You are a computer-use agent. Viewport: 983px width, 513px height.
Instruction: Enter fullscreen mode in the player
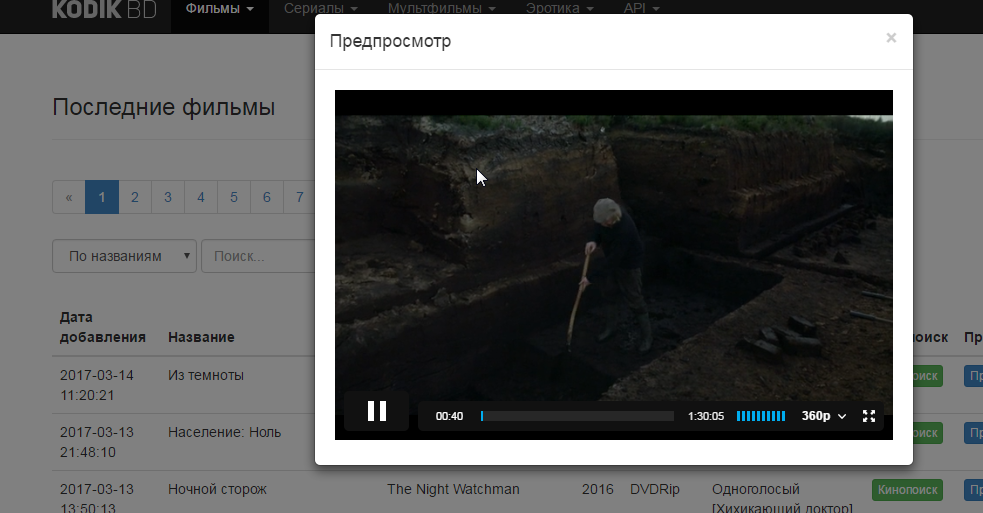(869, 416)
